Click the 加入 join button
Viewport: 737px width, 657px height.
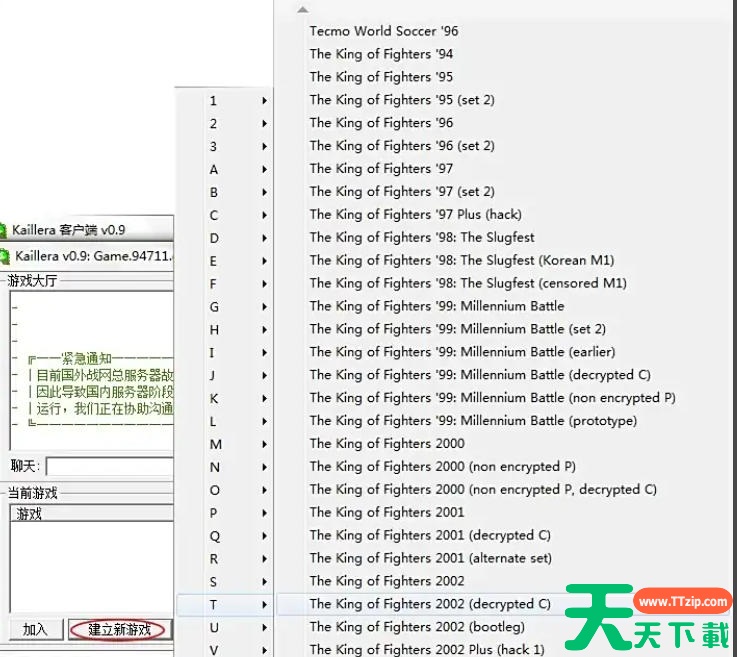point(36,629)
